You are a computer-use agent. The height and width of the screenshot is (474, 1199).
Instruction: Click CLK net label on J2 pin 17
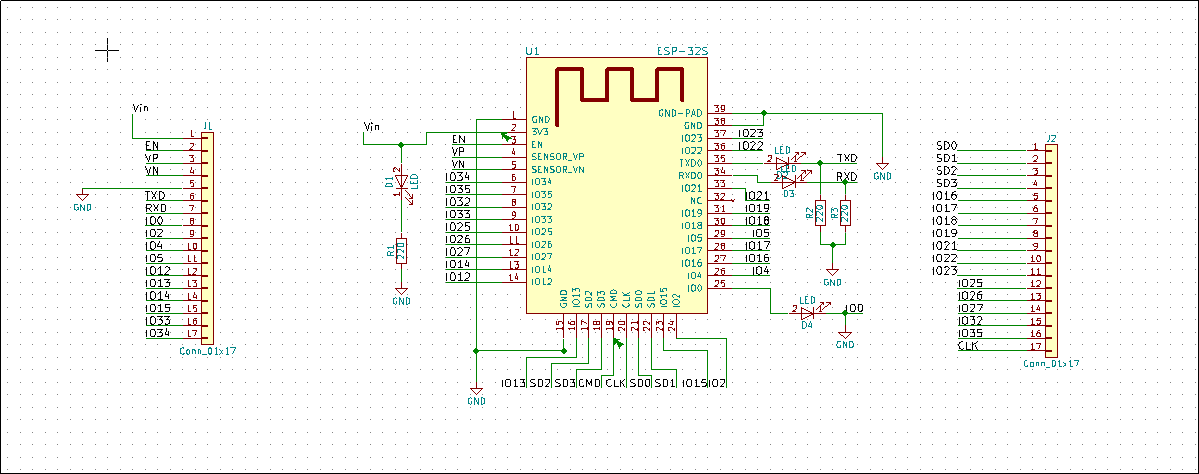[967, 346]
